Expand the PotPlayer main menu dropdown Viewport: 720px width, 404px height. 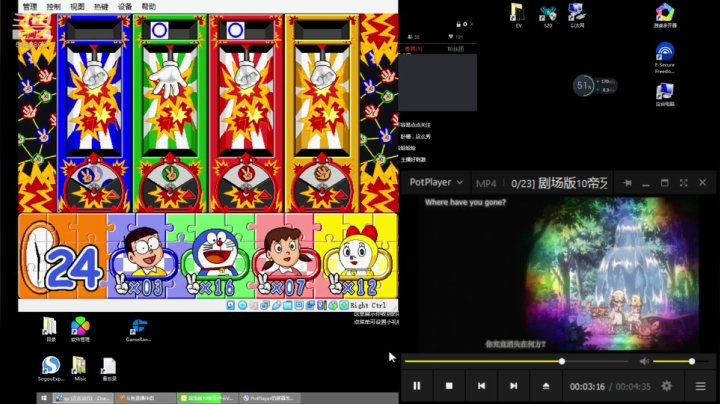coord(436,182)
